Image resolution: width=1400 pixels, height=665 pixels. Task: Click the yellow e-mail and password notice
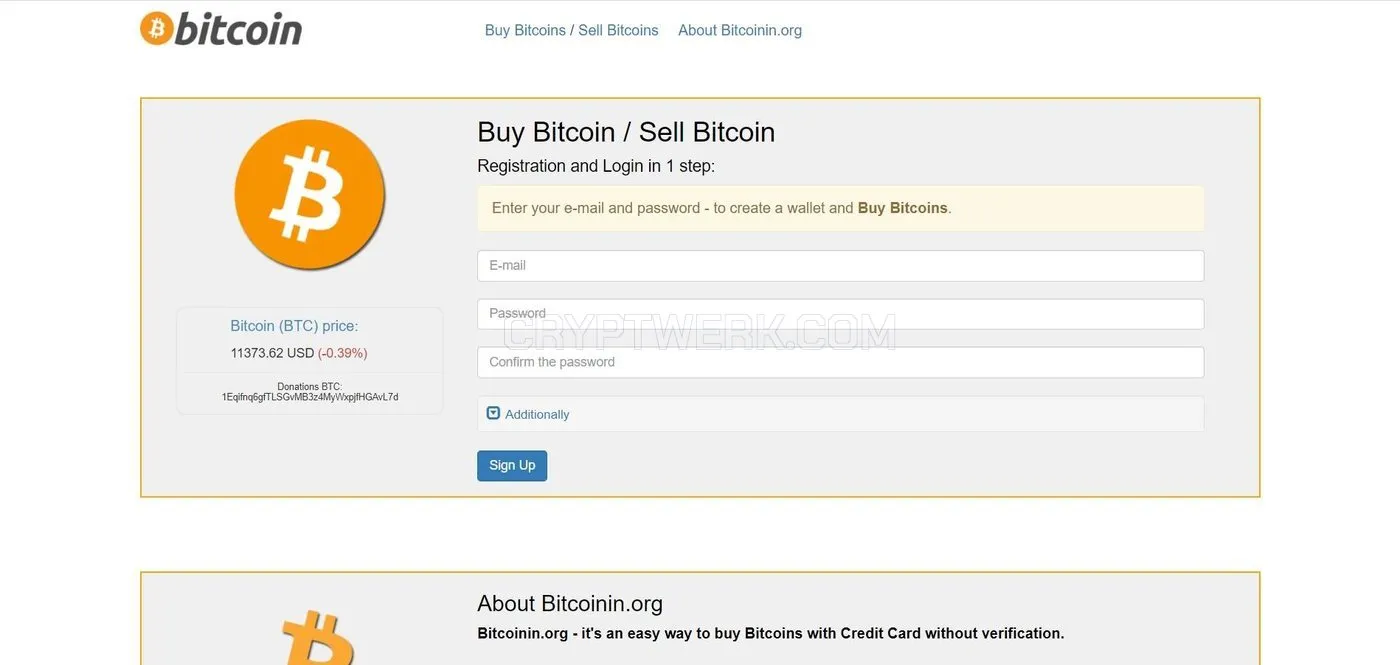(x=840, y=208)
